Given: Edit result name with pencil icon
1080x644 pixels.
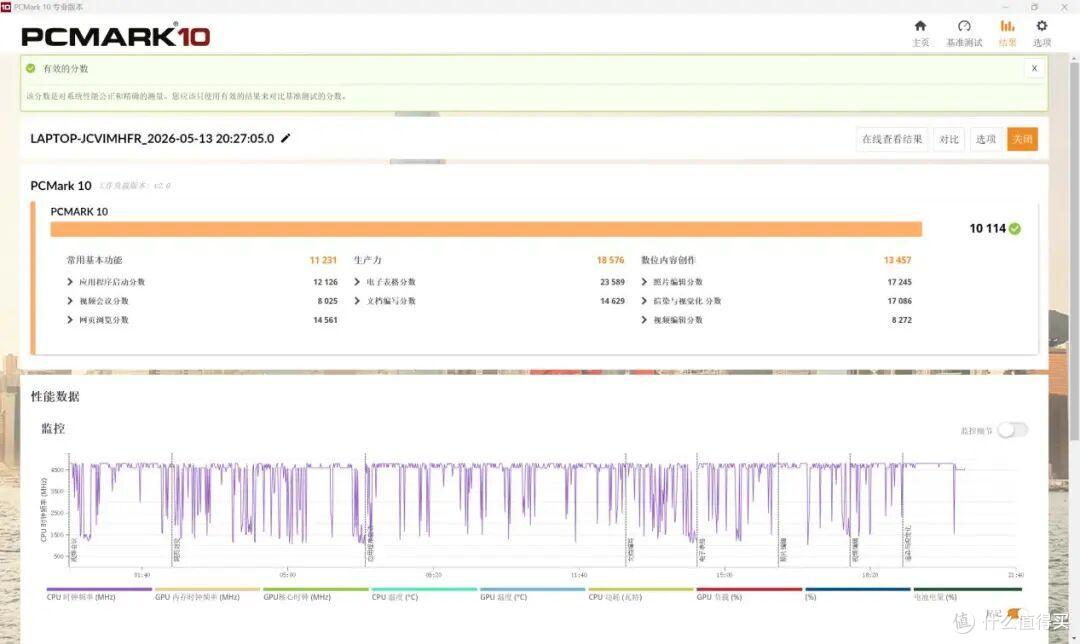Looking at the screenshot, I should 286,138.
